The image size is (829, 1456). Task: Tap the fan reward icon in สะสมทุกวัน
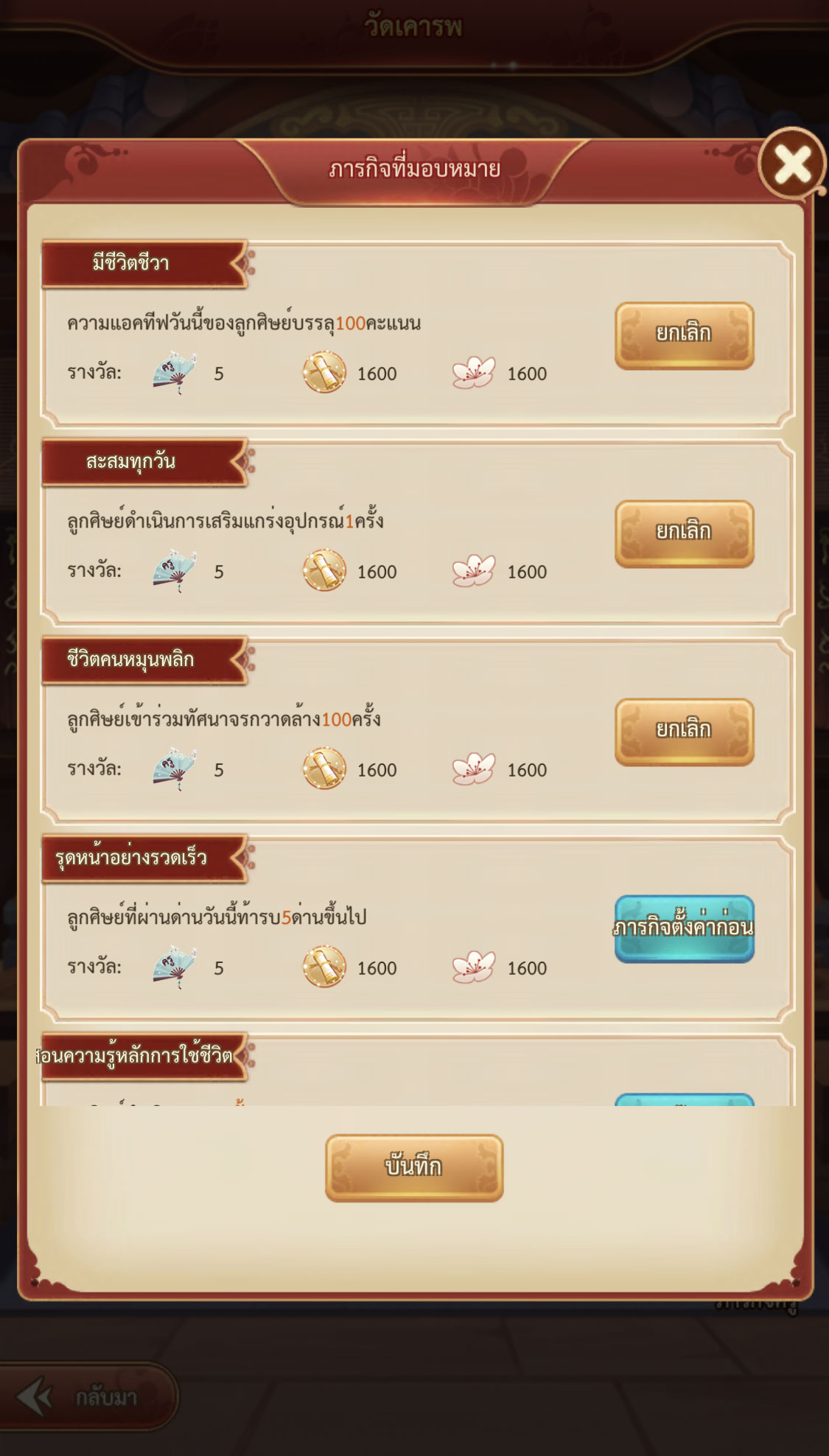tap(175, 570)
